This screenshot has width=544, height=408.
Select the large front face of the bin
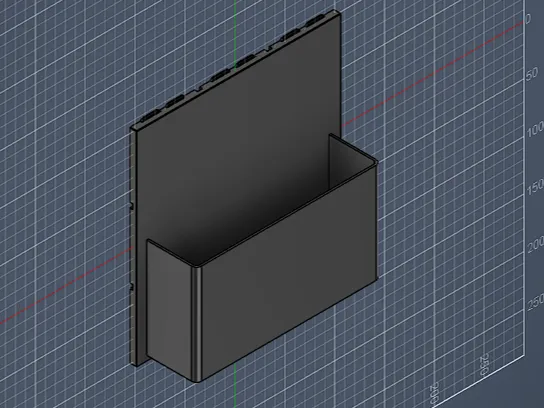[288, 274]
